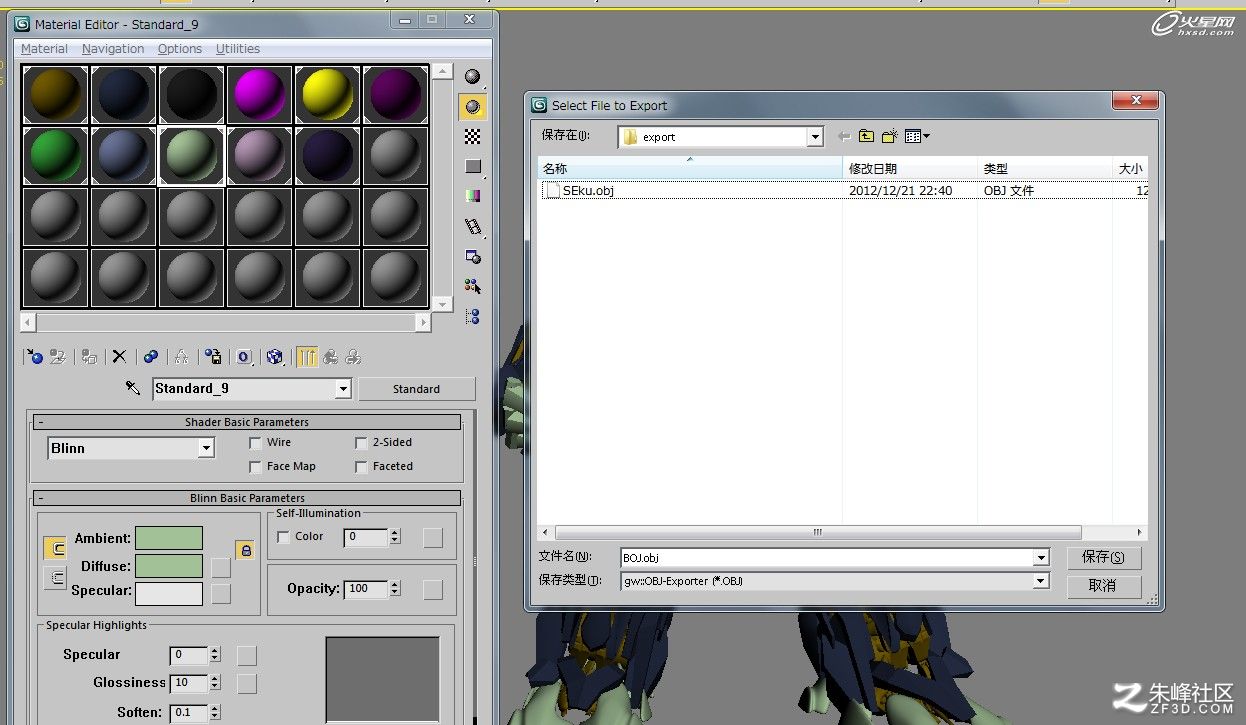Click the 取消 (Cancel) button
This screenshot has width=1246, height=725.
[1104, 586]
